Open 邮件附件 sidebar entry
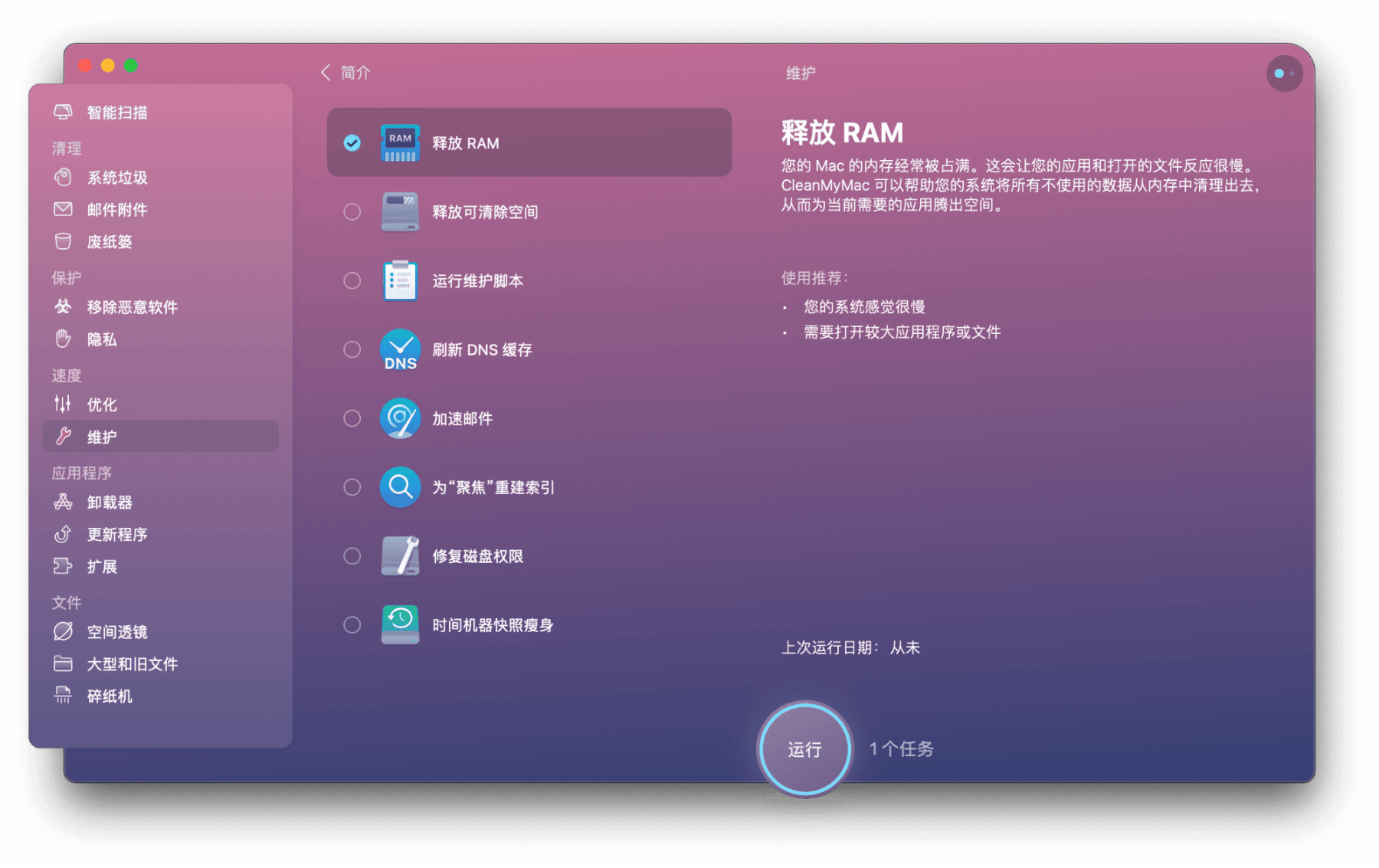The image size is (1379, 868). [161, 209]
